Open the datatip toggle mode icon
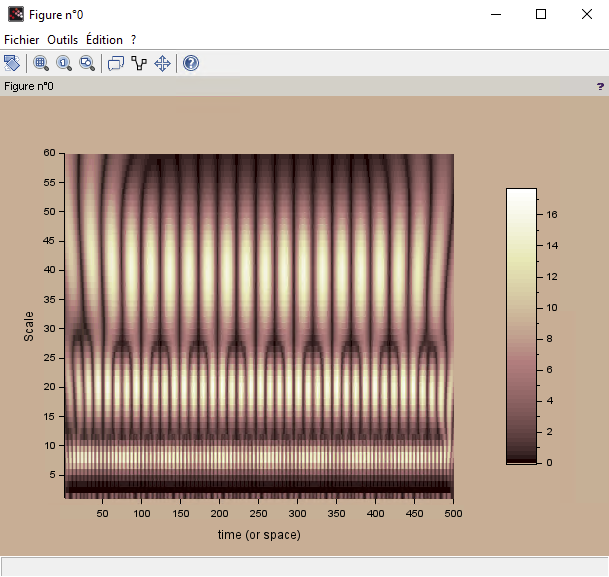The height and width of the screenshot is (577, 609). point(116,63)
